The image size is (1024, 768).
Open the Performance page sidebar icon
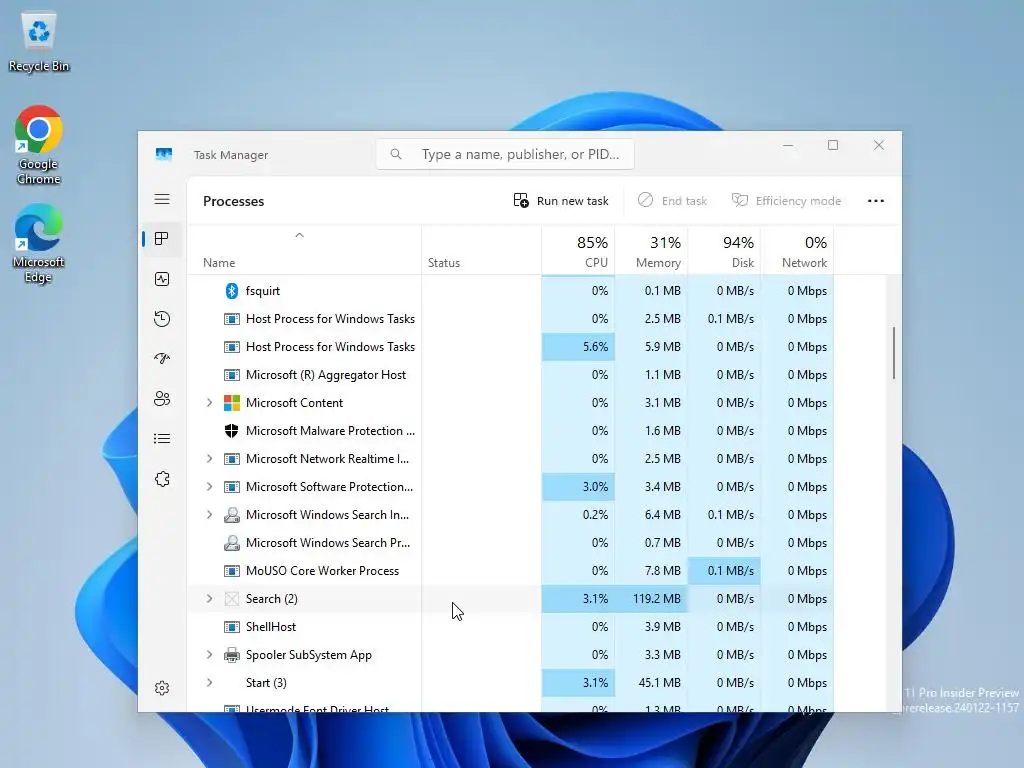click(162, 280)
